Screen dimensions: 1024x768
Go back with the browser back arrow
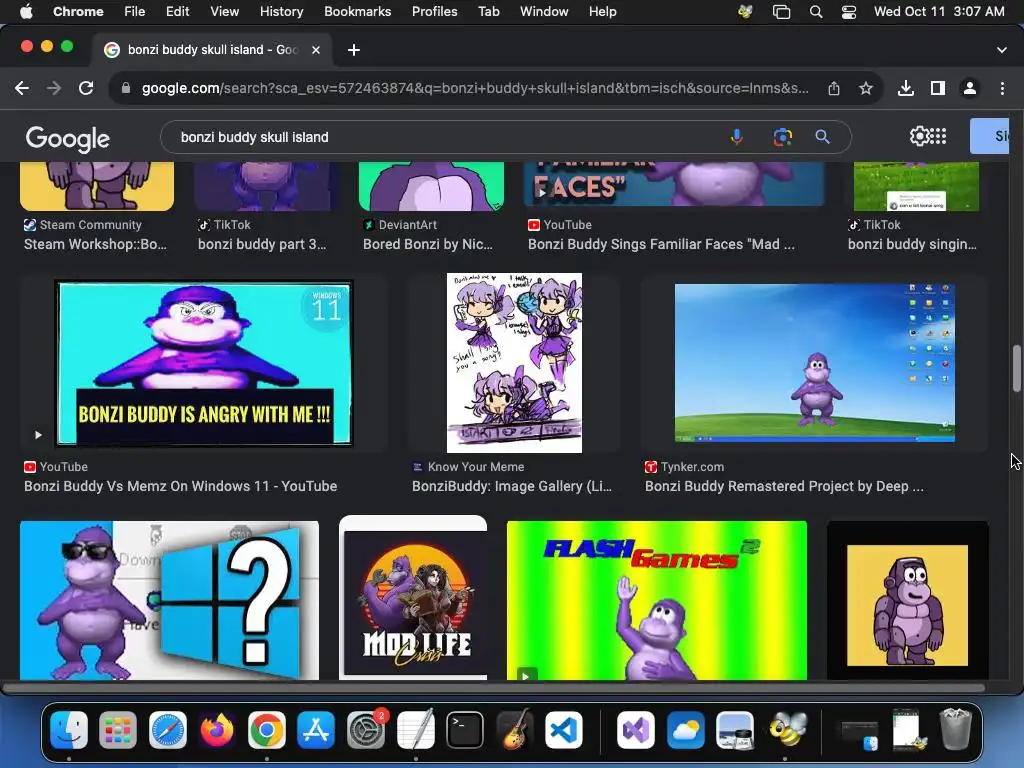pyautogui.click(x=22, y=88)
